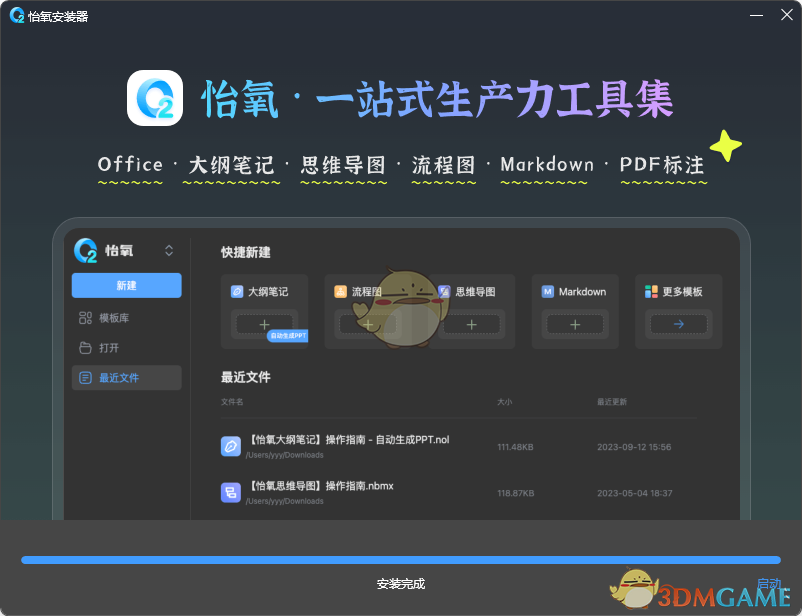Click the 怡氧 logo in the sidebar

pos(84,250)
